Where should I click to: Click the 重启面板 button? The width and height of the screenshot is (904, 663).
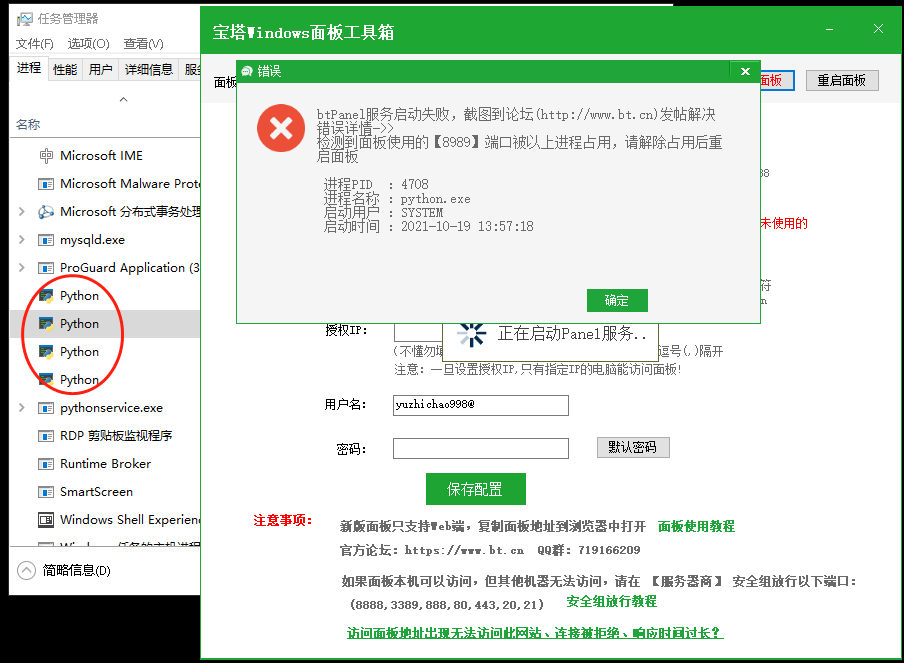(x=842, y=80)
